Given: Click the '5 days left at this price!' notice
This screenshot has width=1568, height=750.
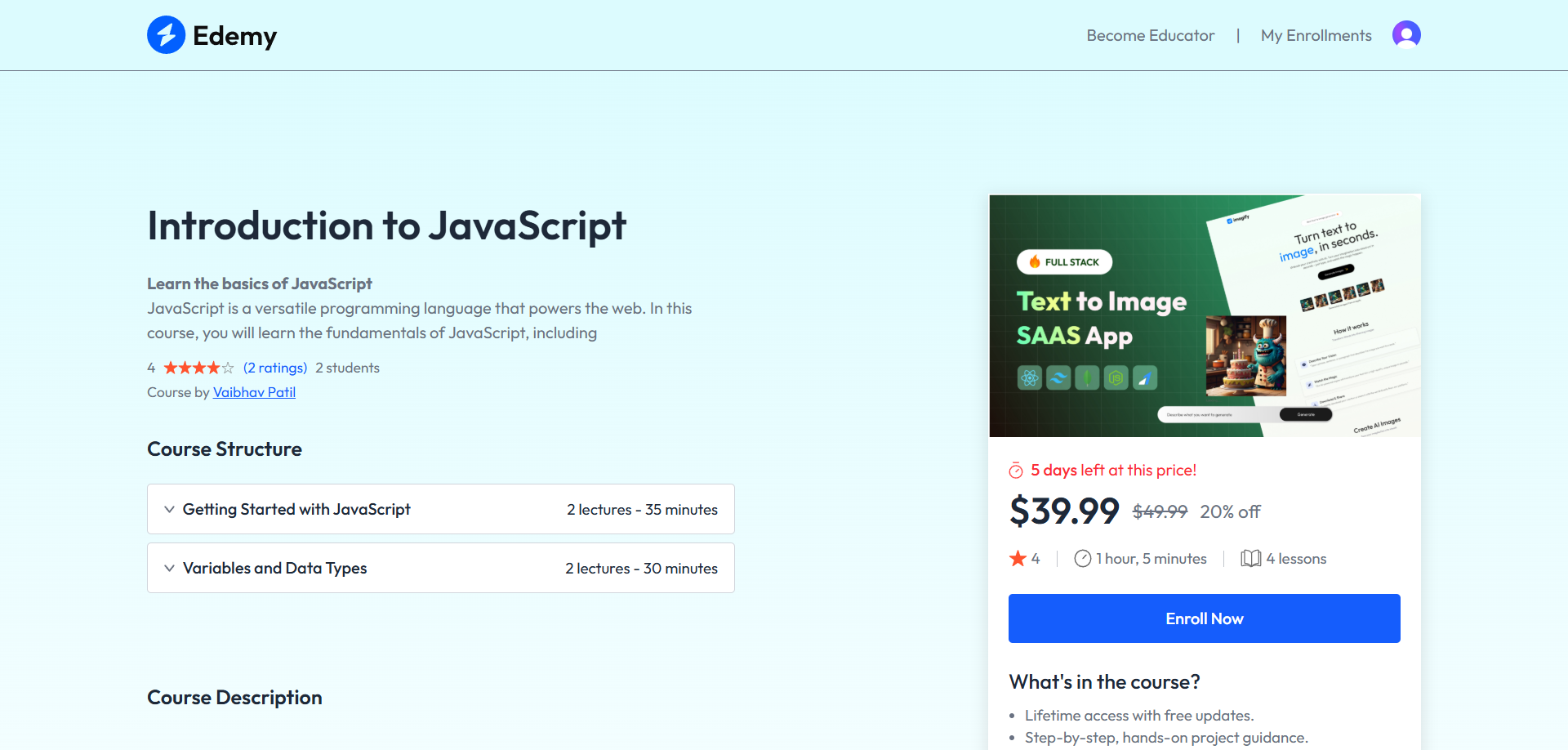Looking at the screenshot, I should (x=1113, y=471).
